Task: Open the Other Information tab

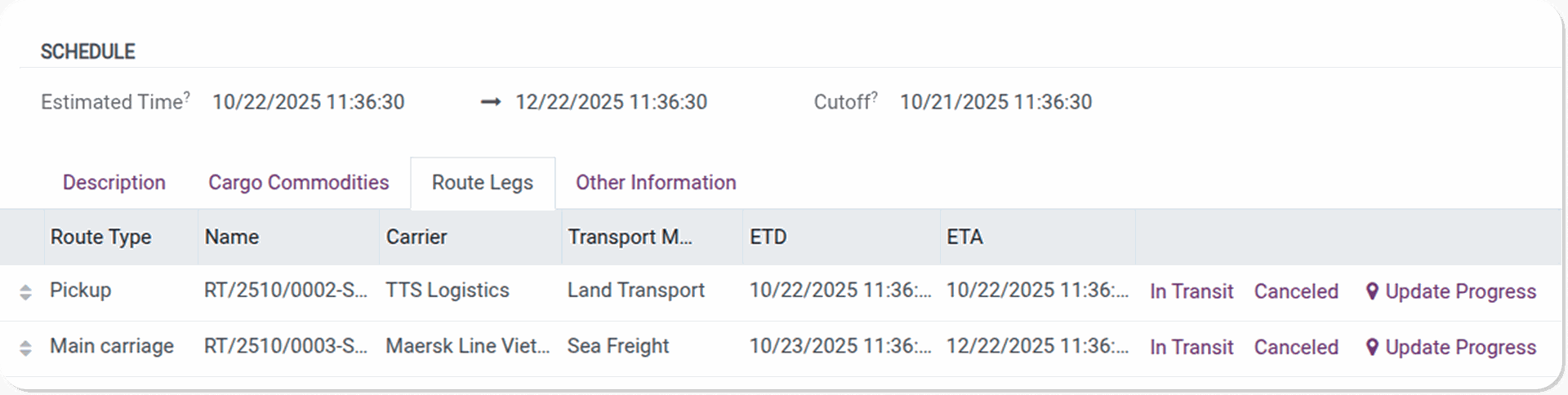Action: coord(656,182)
